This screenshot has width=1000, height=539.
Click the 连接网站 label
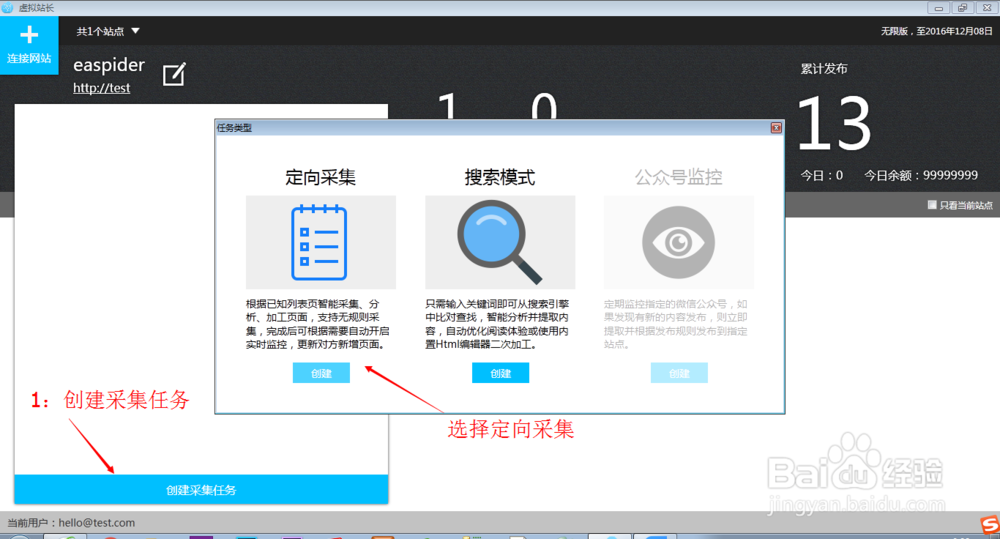[x=29, y=58]
